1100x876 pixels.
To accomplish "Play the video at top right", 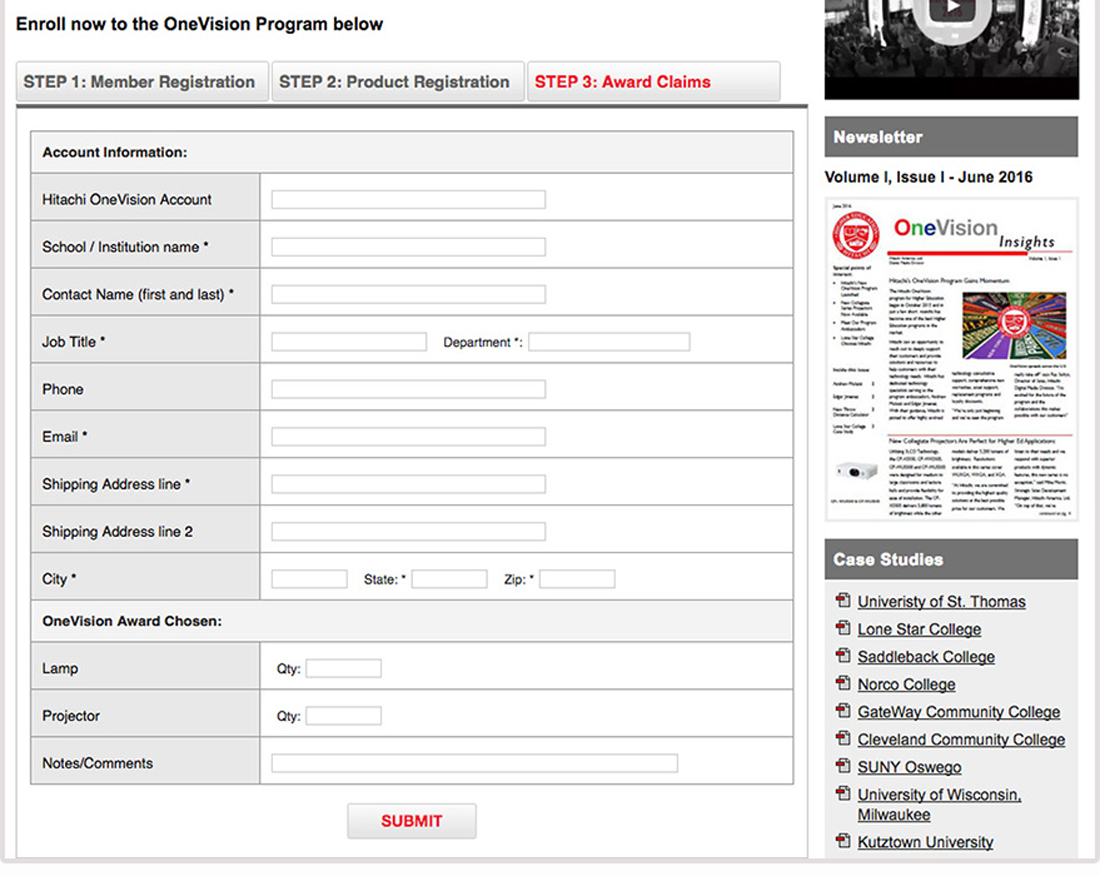I will coord(952,10).
